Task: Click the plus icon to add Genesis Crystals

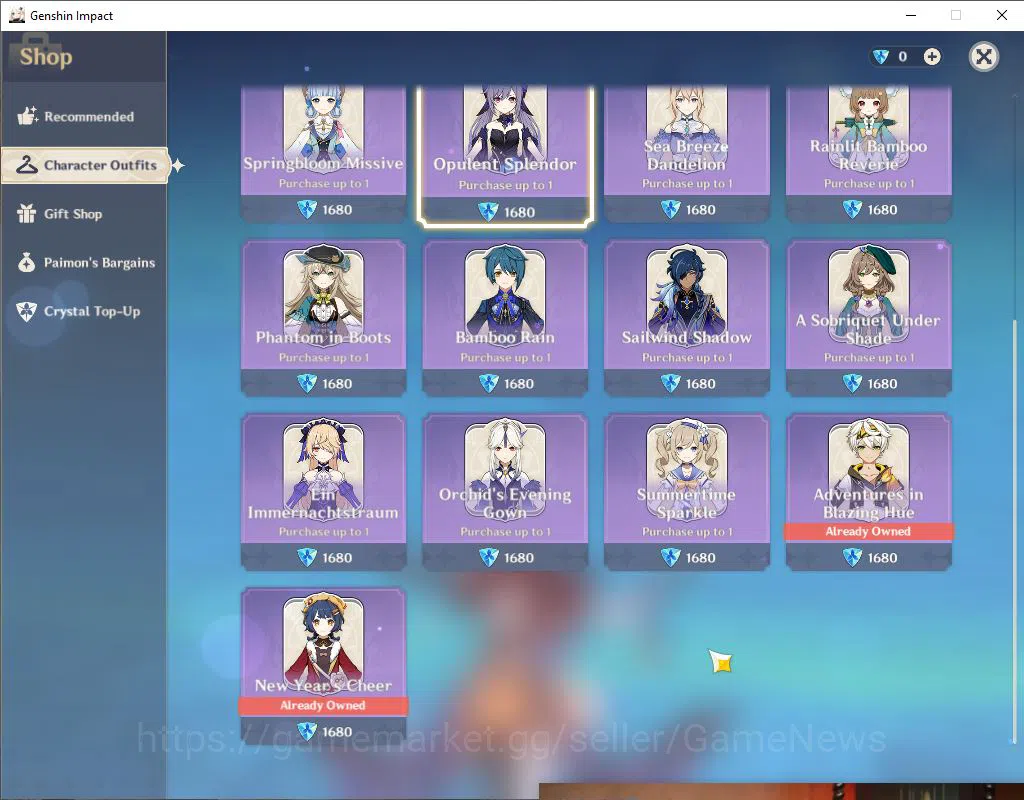Action: pyautogui.click(x=932, y=57)
